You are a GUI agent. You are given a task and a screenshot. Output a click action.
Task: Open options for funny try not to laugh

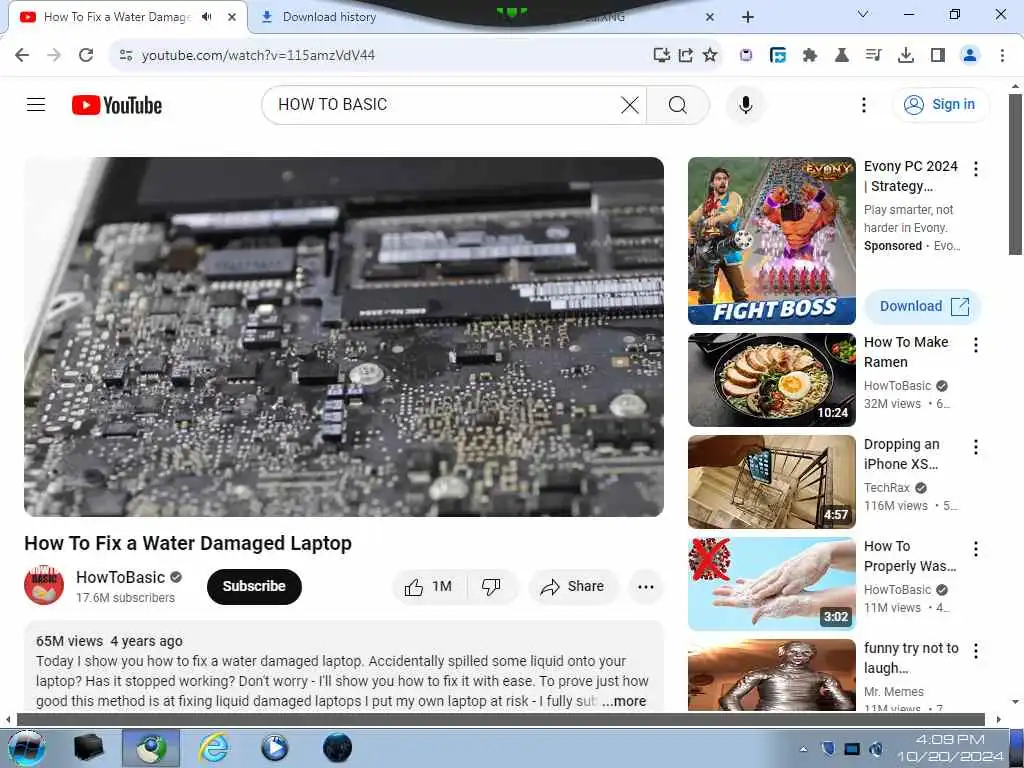click(x=976, y=650)
